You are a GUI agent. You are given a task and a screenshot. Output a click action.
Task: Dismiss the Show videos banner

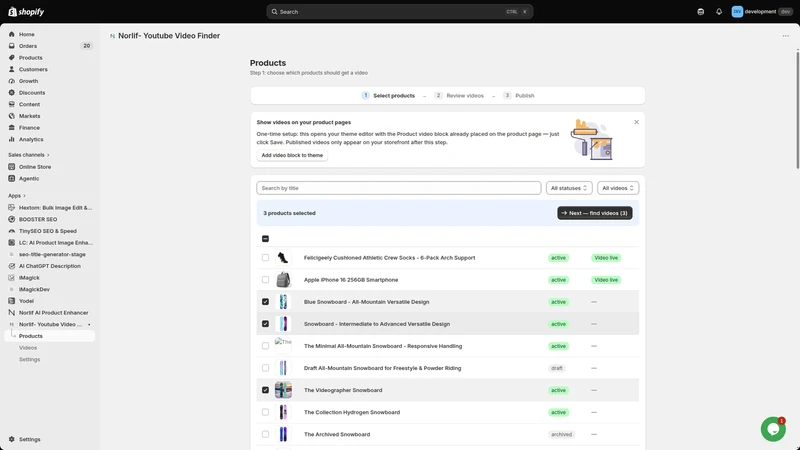[636, 122]
